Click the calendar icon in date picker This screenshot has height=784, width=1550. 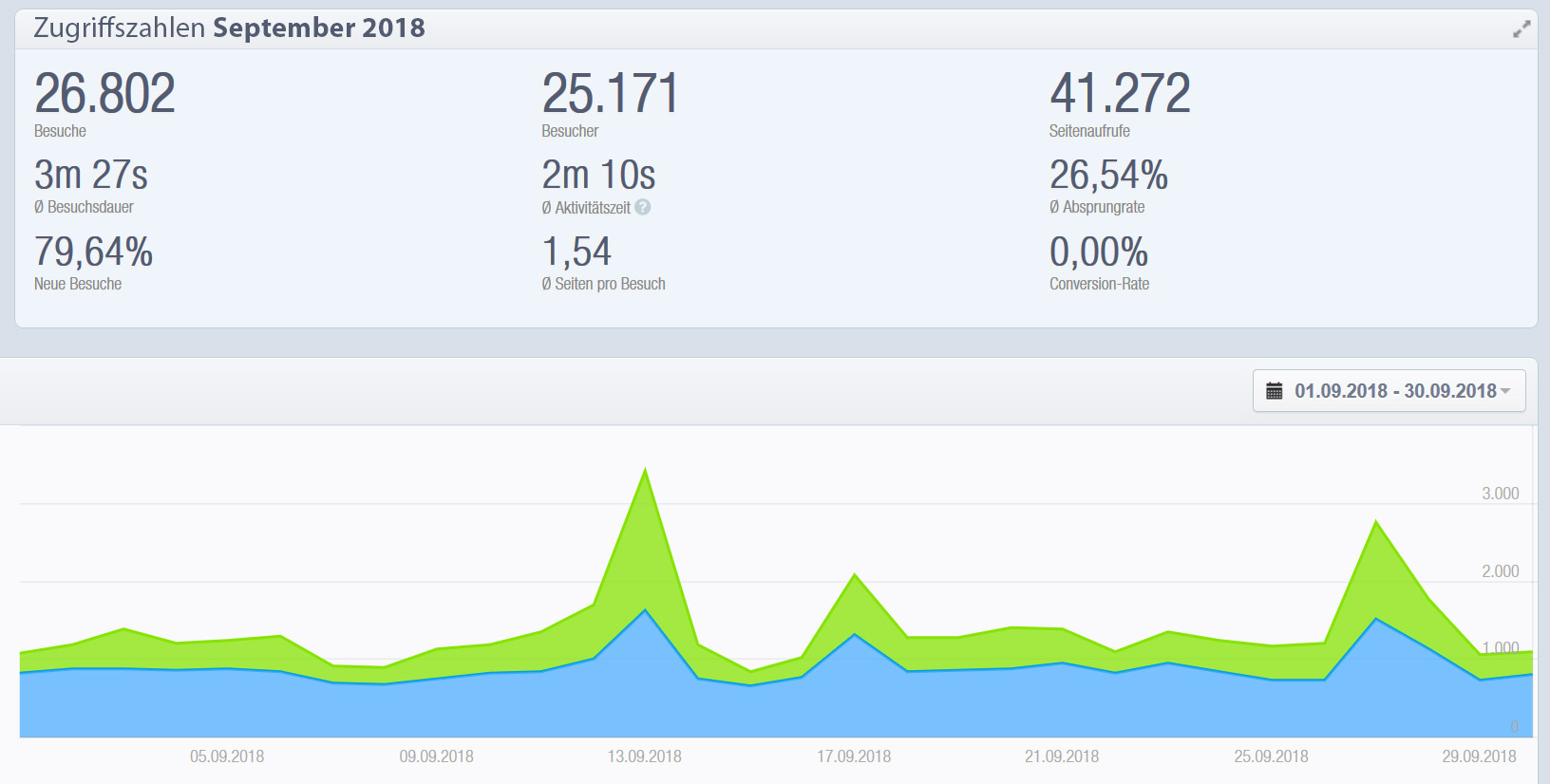tap(1275, 391)
